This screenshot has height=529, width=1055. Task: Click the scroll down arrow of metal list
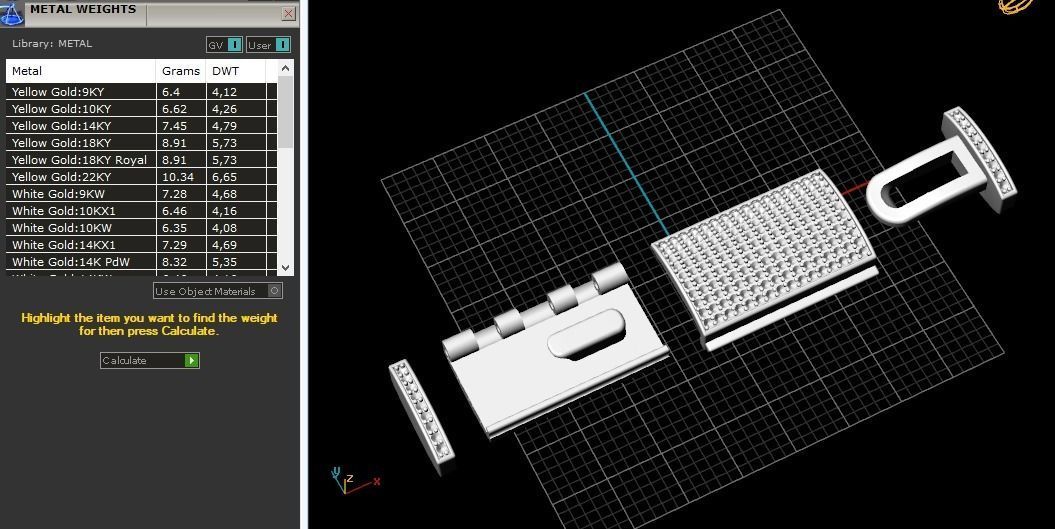point(285,267)
